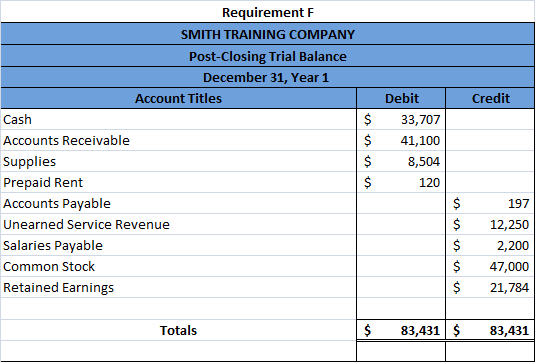Viewport: 535px width, 362px height.
Task: Select the 'Supplies' account cell
Action: coord(178,161)
